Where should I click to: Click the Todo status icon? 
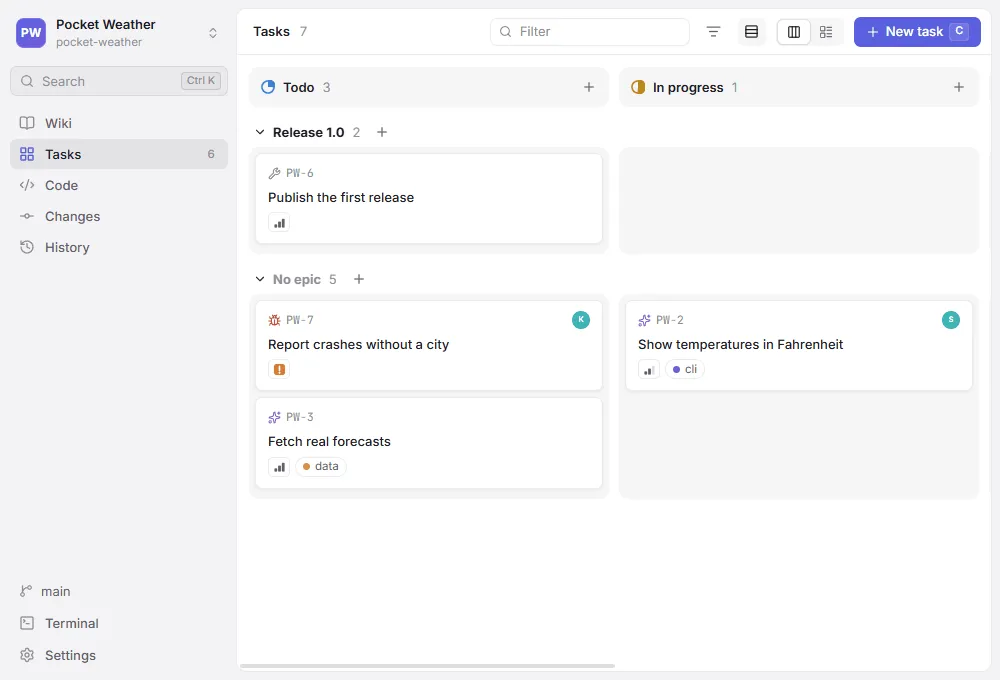point(268,87)
